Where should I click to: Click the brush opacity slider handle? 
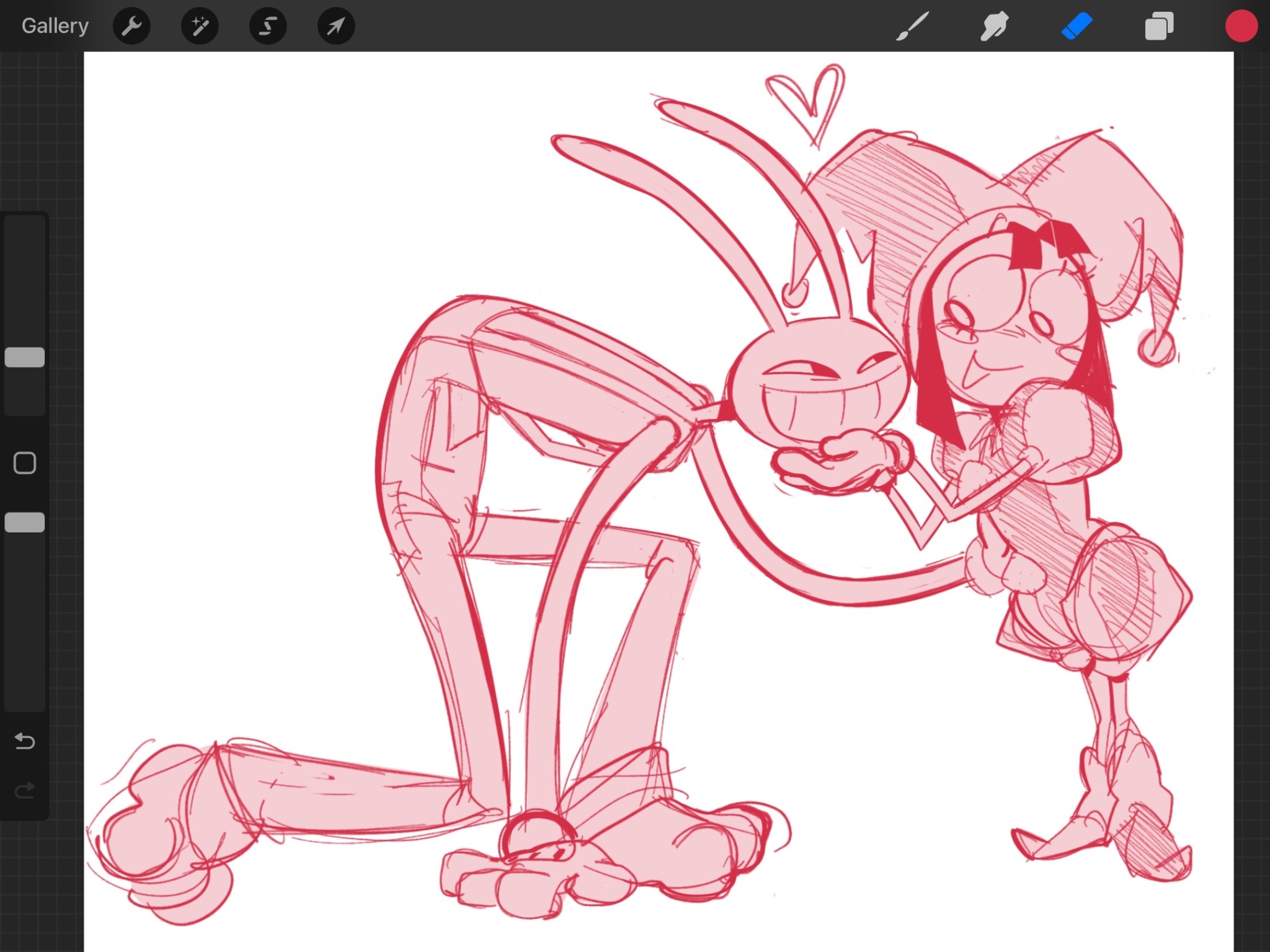[25, 522]
